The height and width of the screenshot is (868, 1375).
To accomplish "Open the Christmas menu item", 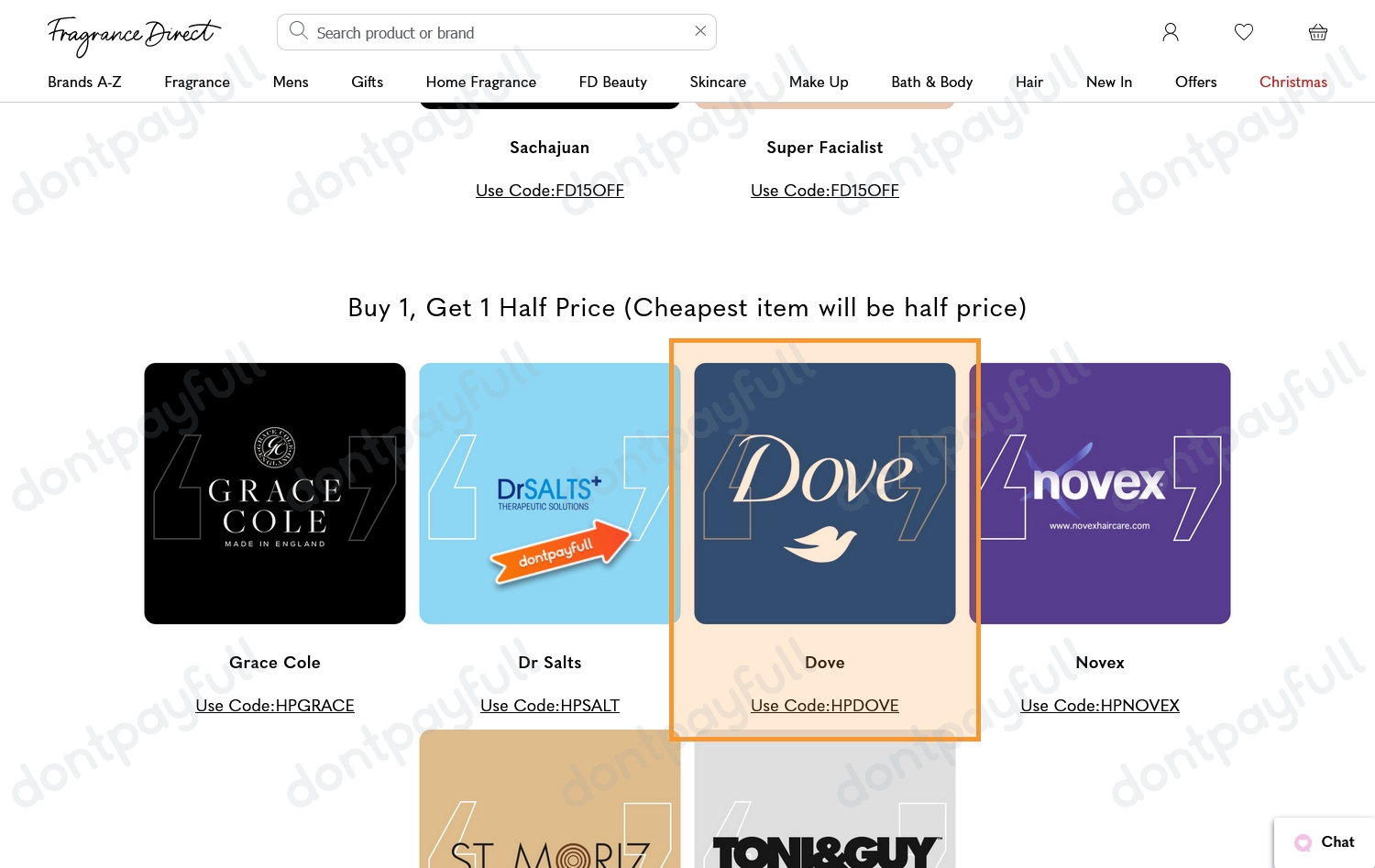I will tap(1292, 82).
